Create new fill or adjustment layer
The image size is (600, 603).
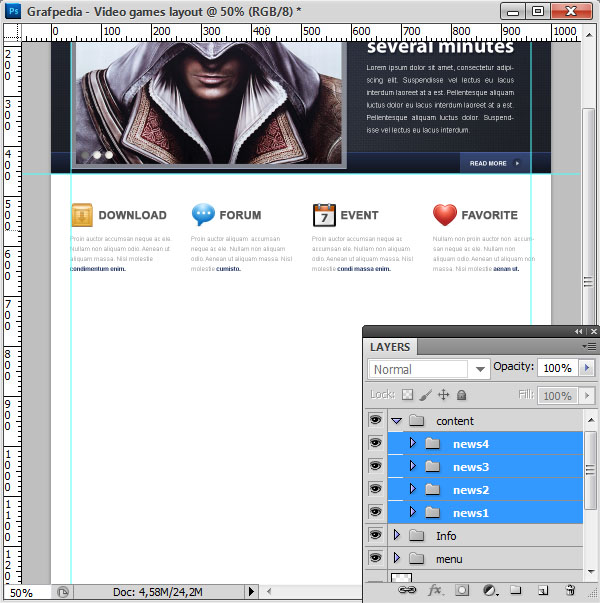(x=489, y=590)
